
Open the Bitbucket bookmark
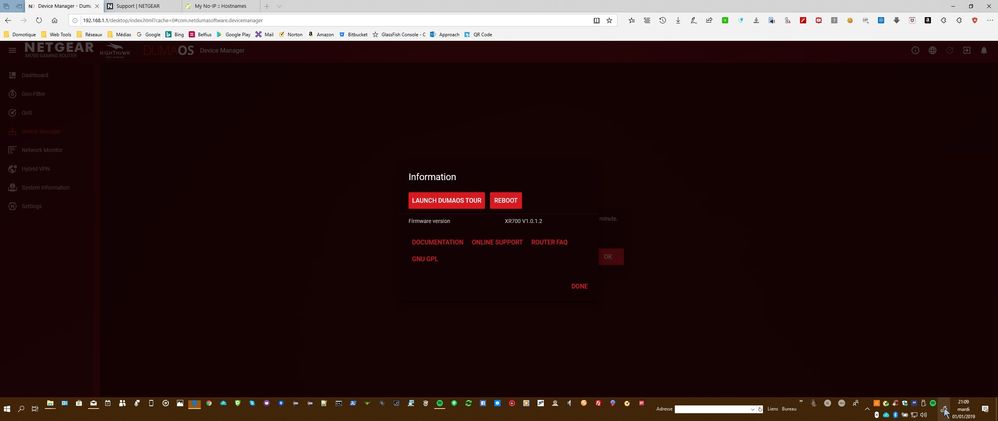click(x=353, y=34)
